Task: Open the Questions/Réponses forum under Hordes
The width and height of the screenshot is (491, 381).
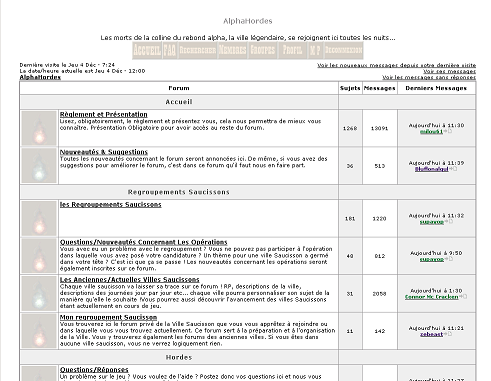Action: coord(94,370)
